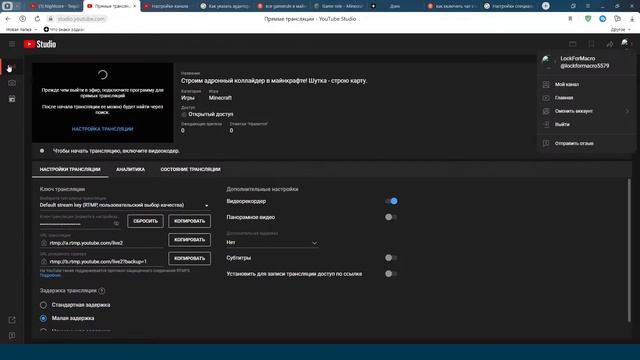This screenshot has width=640, height=360.
Task: Select the Стандартная задержка radio button
Action: pos(43,305)
